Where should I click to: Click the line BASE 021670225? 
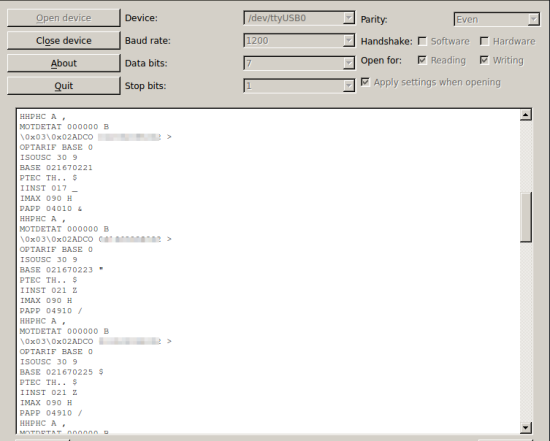[x=61, y=372]
